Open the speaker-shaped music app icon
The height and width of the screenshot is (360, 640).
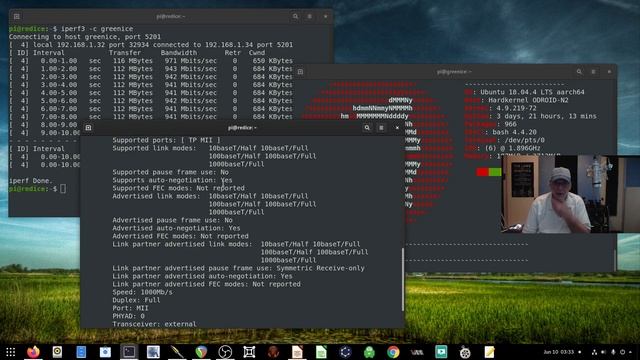[x=57, y=352]
